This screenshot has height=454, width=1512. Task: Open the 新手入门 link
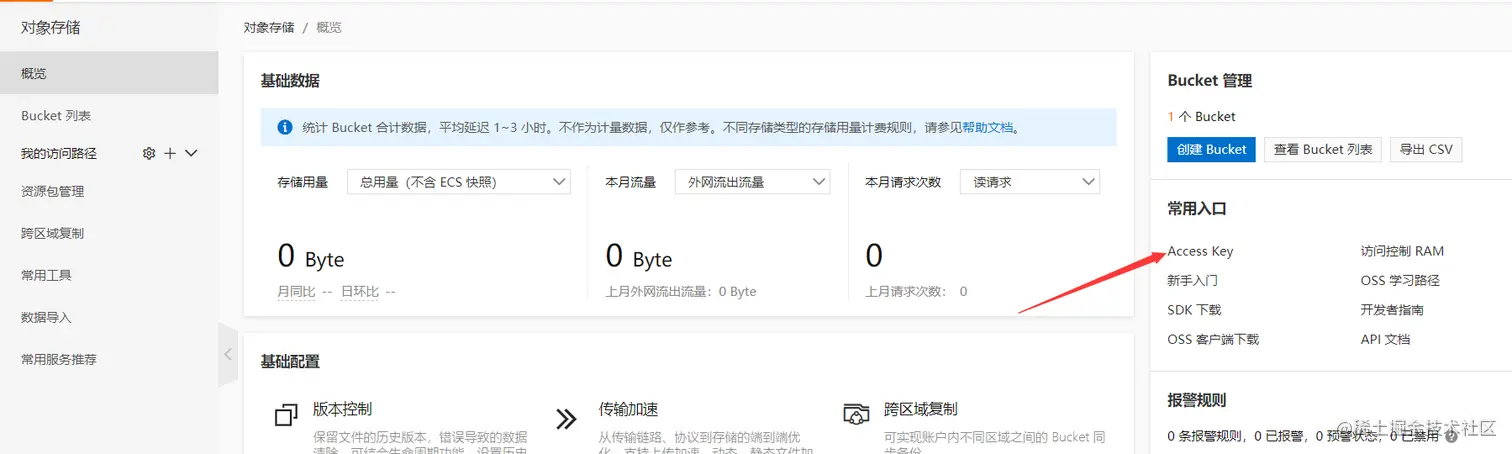[x=1193, y=281]
